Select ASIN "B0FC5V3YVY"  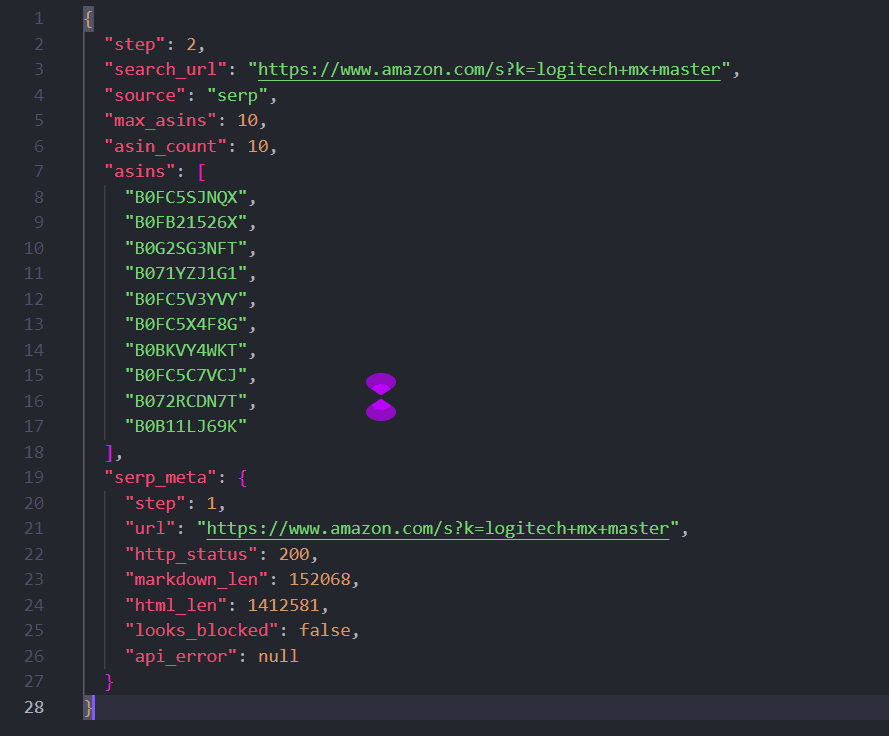click(x=186, y=299)
